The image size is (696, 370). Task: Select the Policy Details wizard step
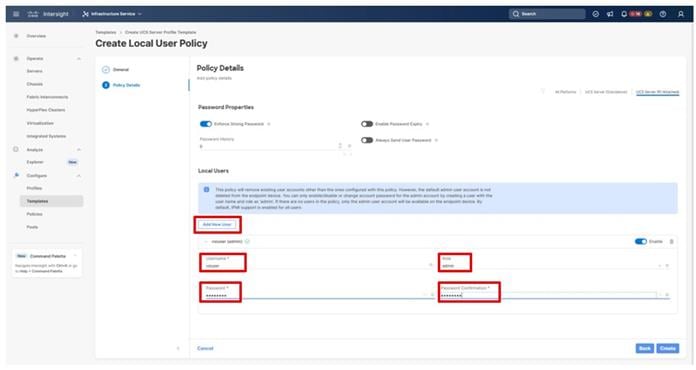tap(121, 85)
